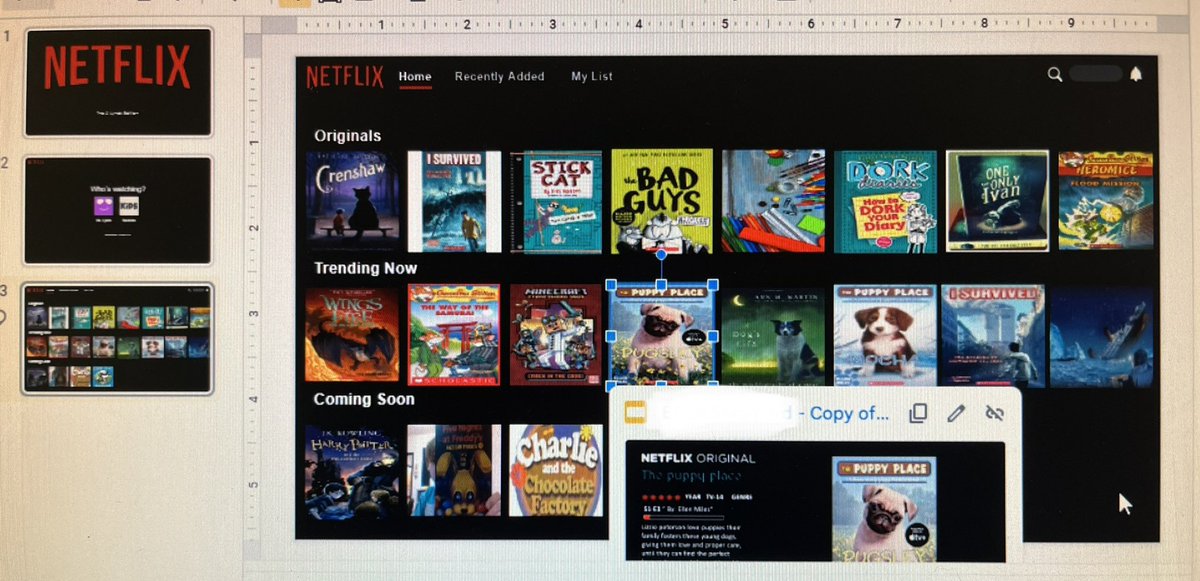The height and width of the screenshot is (581, 1200).
Task: Click the Wings of Fire book cover
Action: [352, 335]
